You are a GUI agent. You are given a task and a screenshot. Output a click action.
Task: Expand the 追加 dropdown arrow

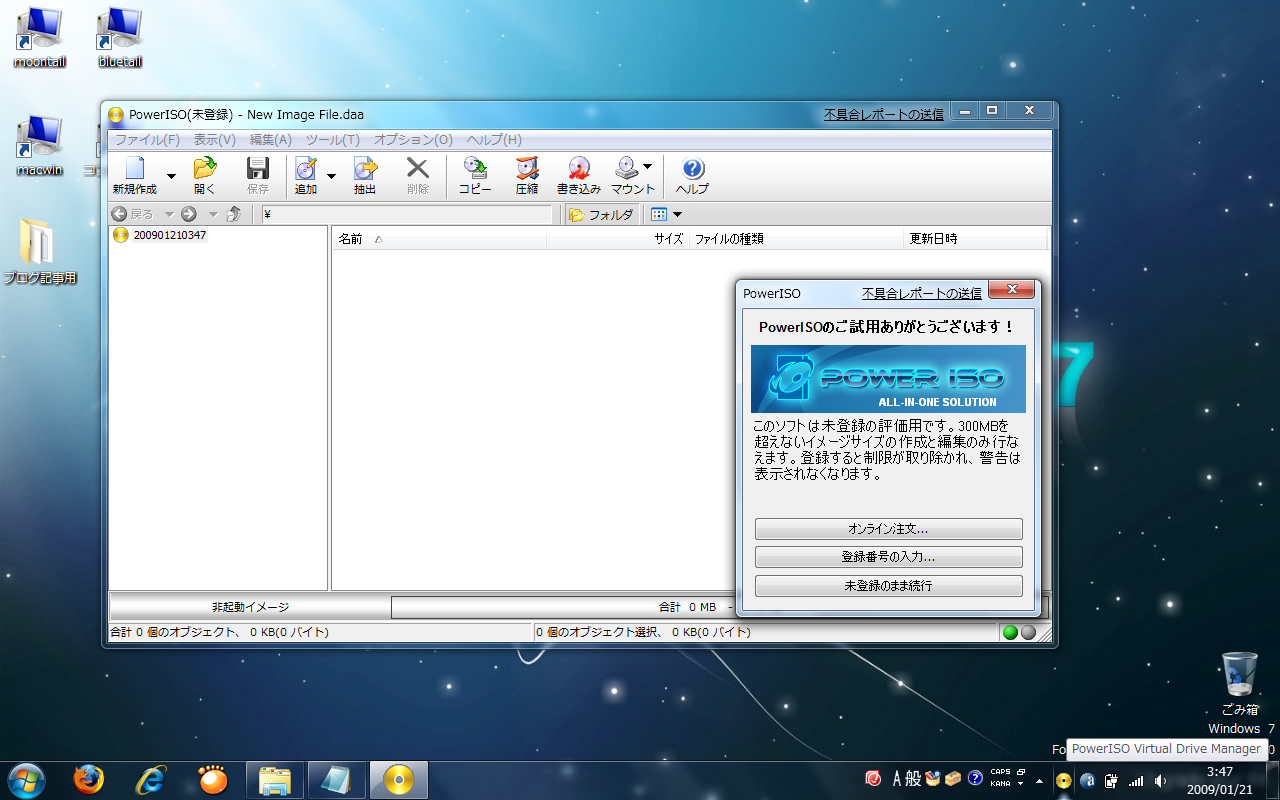click(331, 176)
